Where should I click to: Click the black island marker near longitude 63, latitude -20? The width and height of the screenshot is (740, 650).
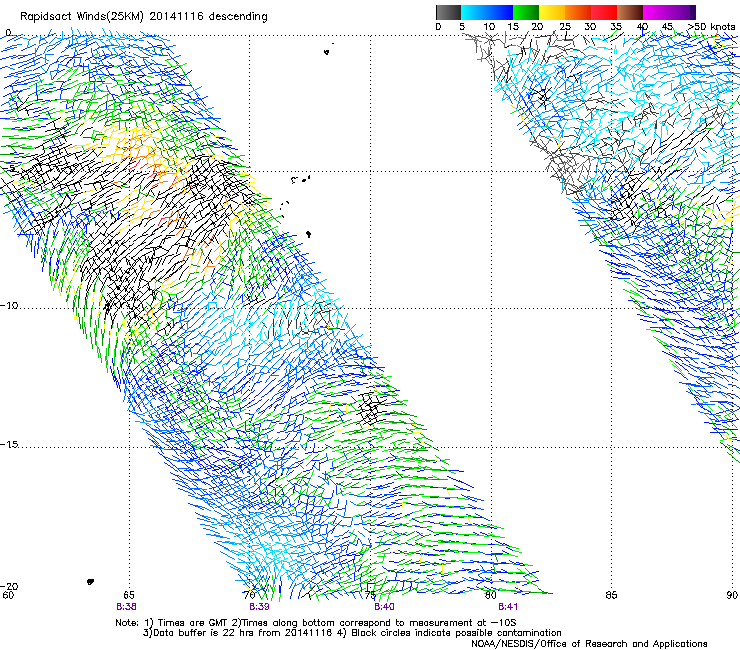pyautogui.click(x=91, y=582)
